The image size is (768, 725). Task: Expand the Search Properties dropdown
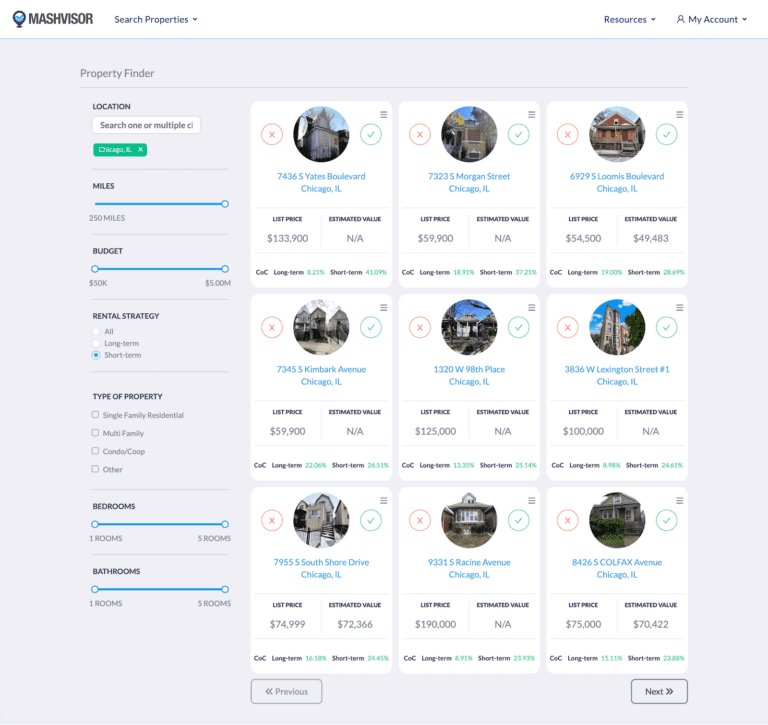[156, 19]
